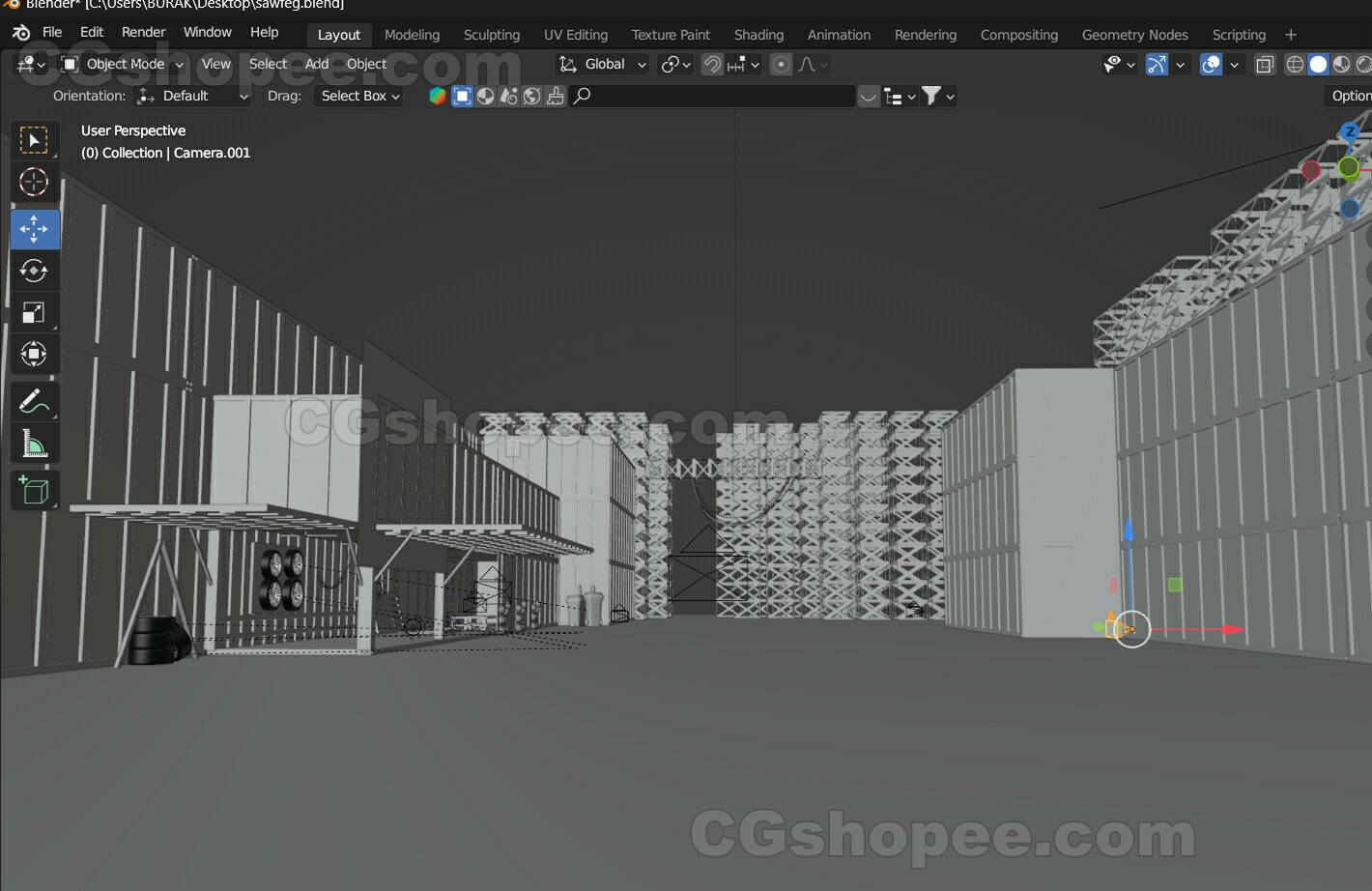The image size is (1372, 891).
Task: Open the Render menu
Action: (x=143, y=32)
